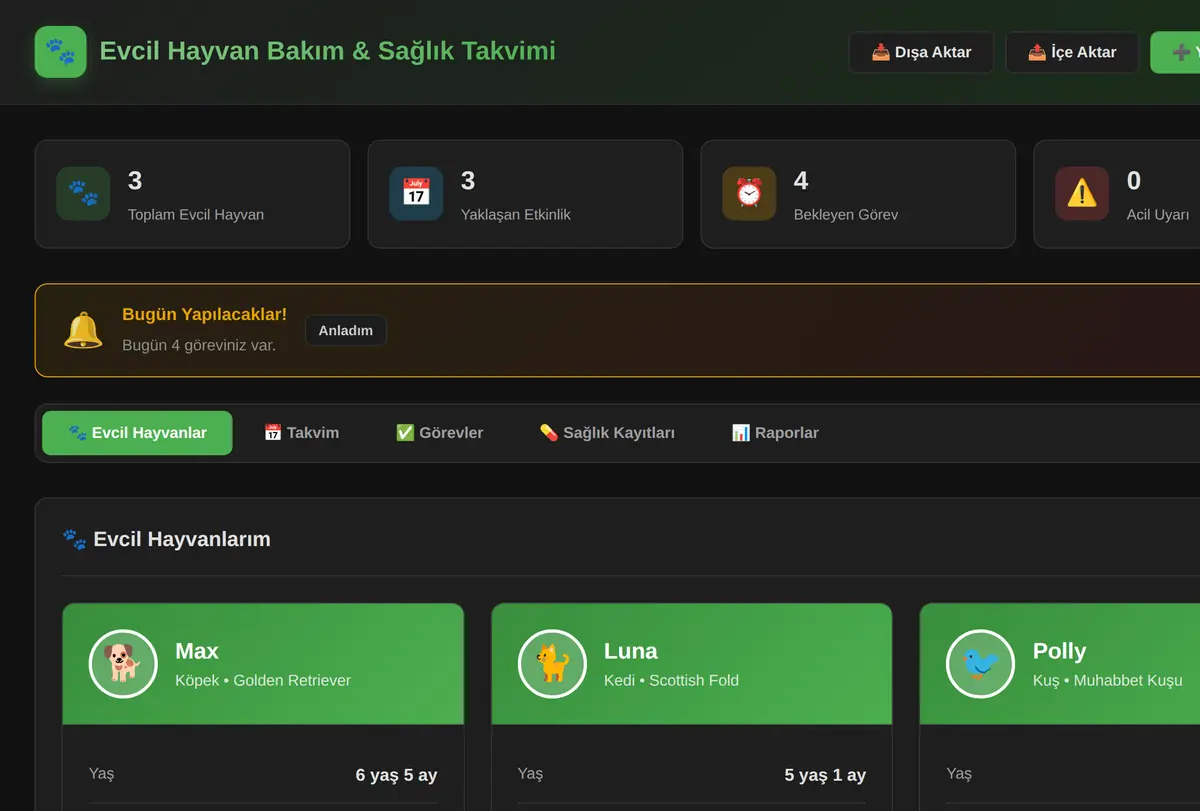The height and width of the screenshot is (811, 1200).
Task: Import data with İçe Aktar button
Action: 1072,52
